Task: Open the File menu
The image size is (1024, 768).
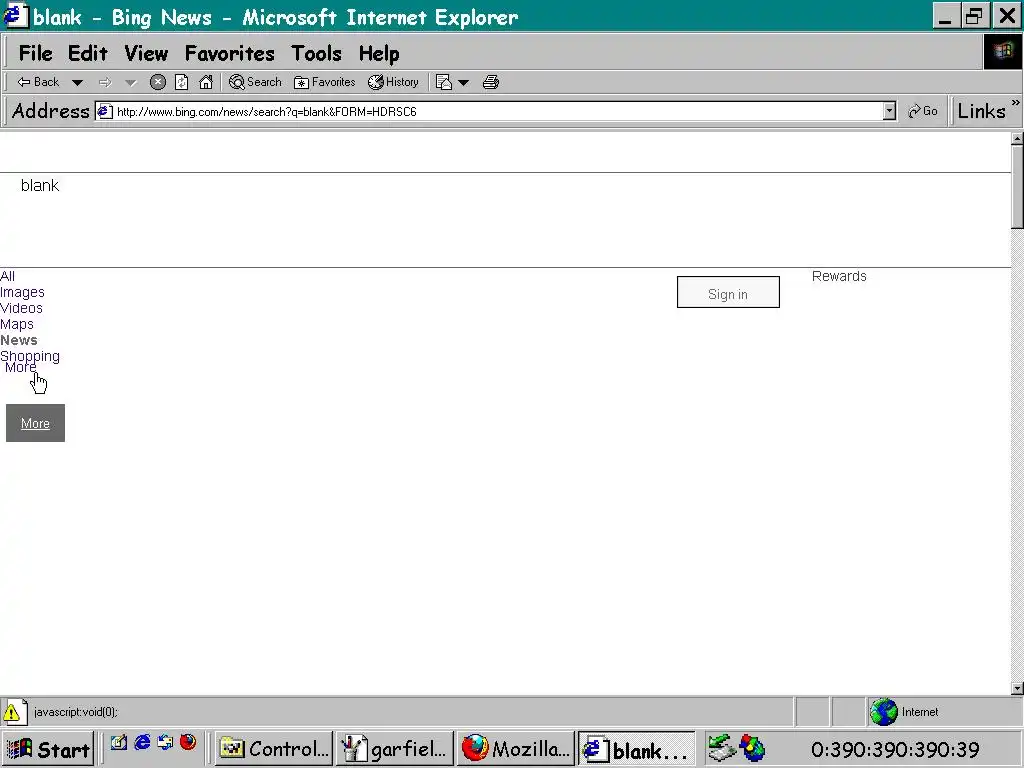Action: coord(35,54)
